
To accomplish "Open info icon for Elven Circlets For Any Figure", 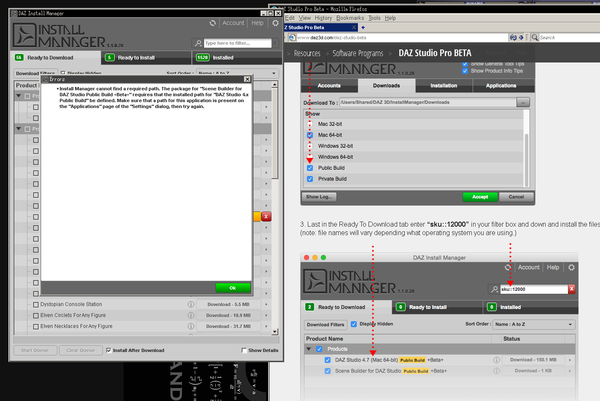I will pos(191,316).
